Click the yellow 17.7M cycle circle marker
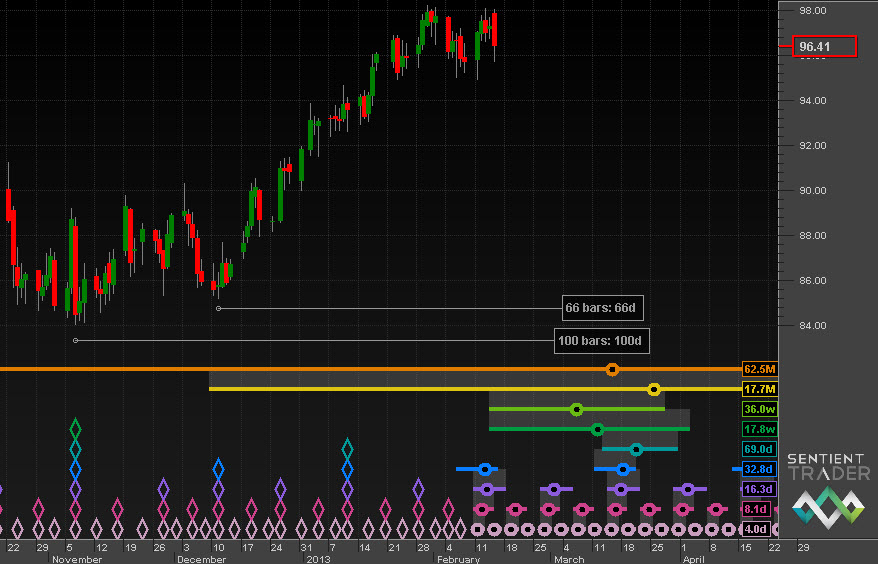Viewport: 878px width, 564px height. 654,389
